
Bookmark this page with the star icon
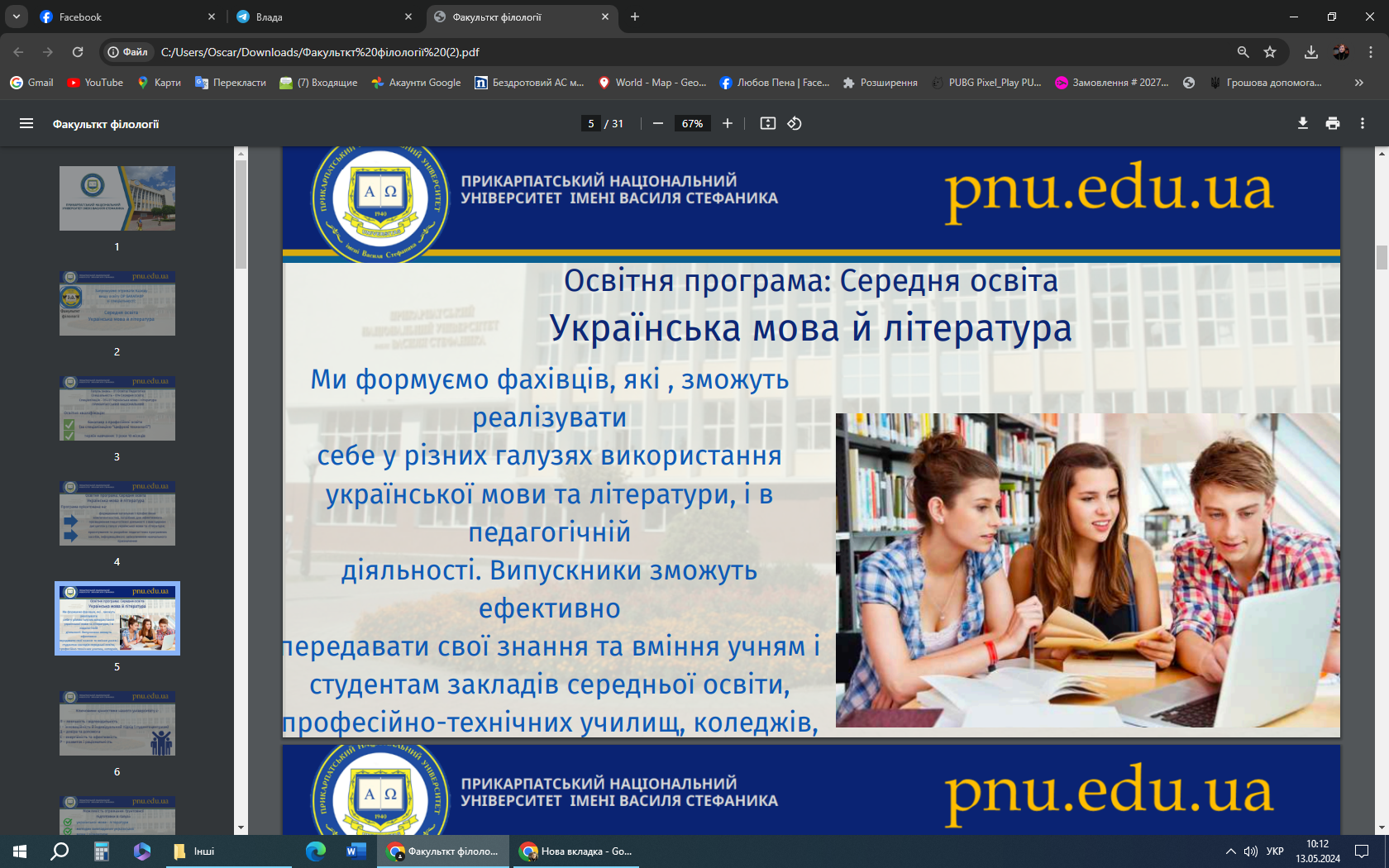1270,52
